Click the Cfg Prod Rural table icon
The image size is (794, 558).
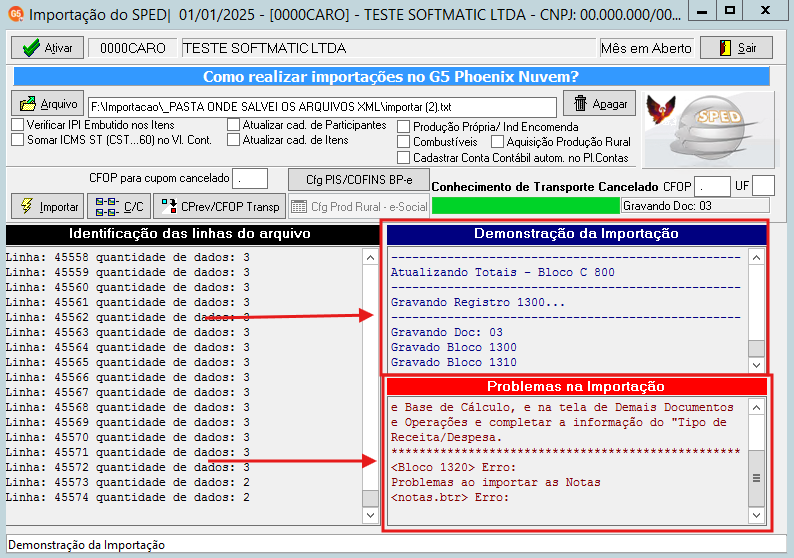coord(299,207)
